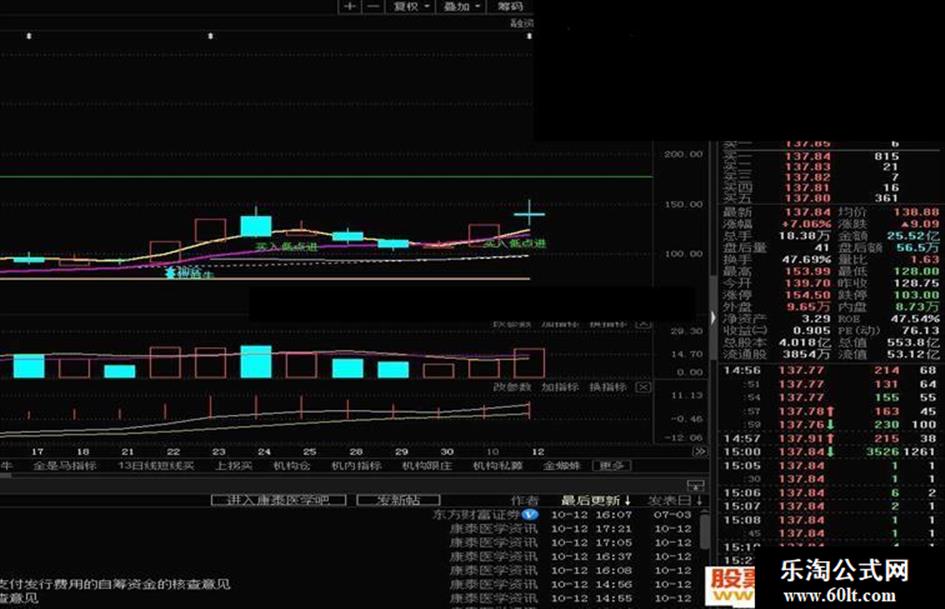This screenshot has height=609, width=945.
Task: Click the 最新 price value 137.84
Action: pyautogui.click(x=808, y=212)
